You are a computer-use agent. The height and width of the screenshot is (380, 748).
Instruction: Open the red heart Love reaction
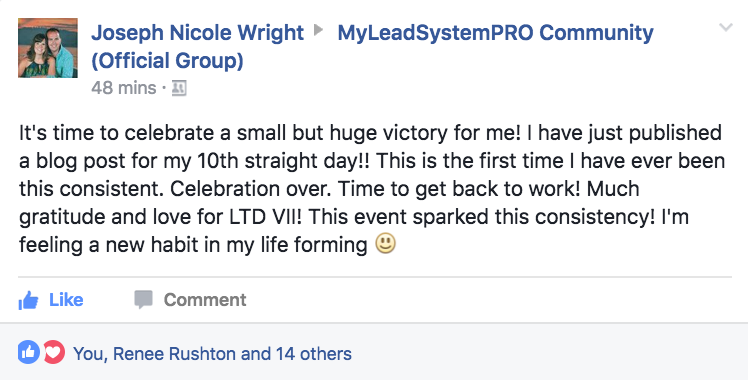(x=54, y=353)
